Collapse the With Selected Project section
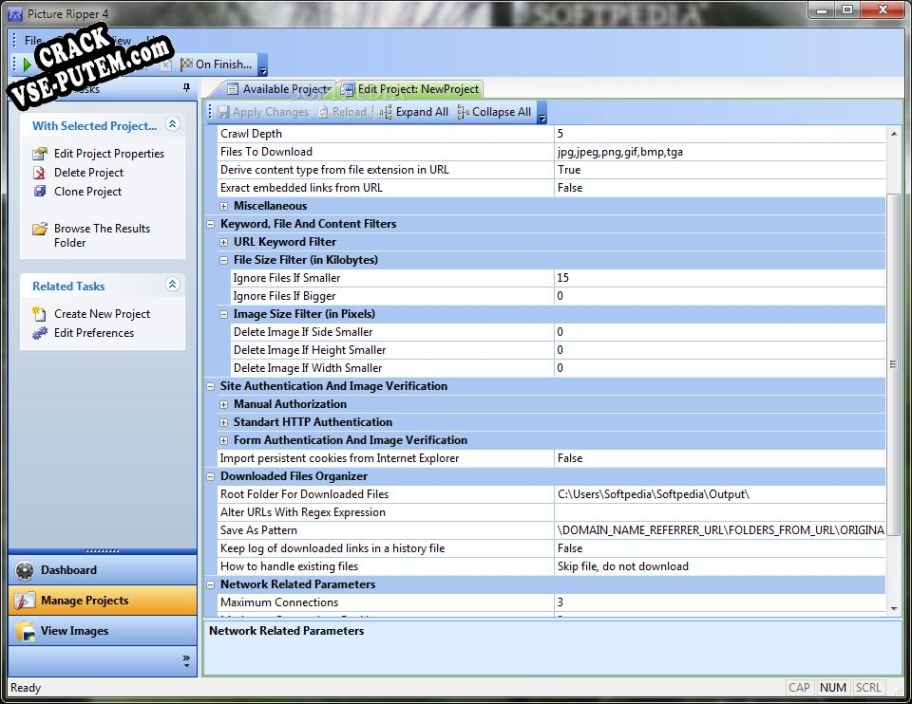Viewport: 912px width, 704px height. [x=172, y=125]
